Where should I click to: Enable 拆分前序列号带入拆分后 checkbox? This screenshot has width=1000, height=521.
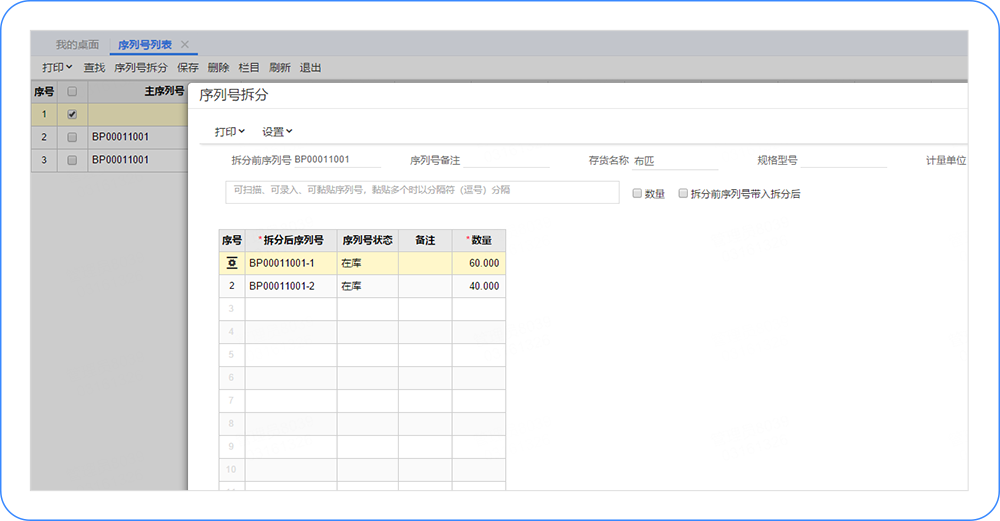pos(682,193)
